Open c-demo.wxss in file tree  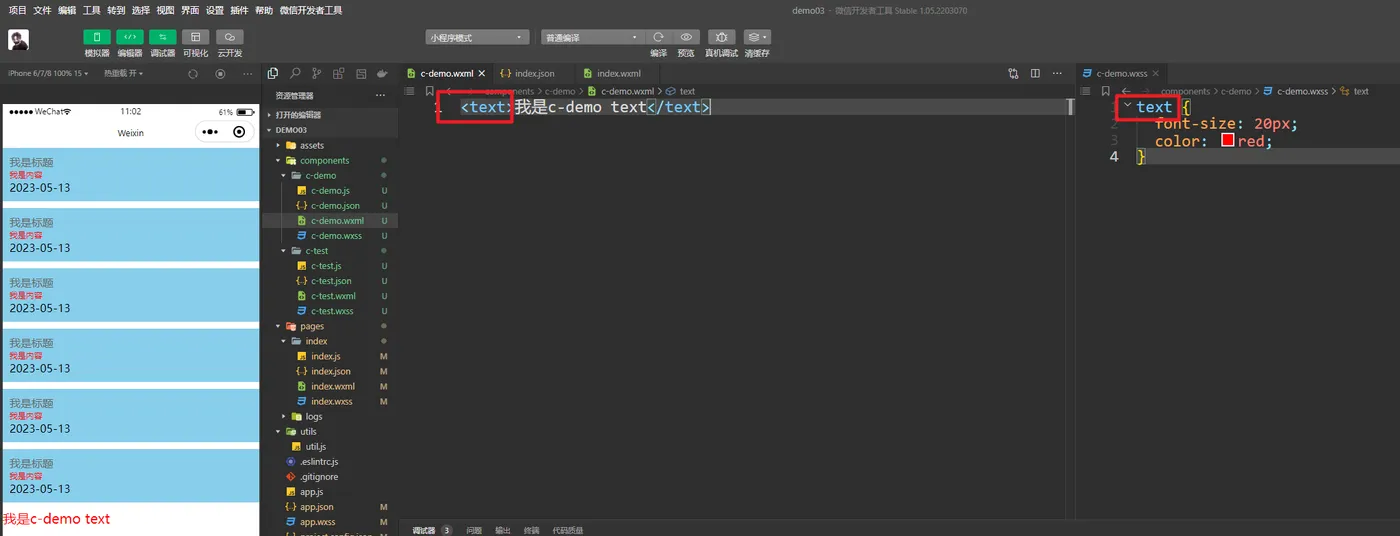point(335,236)
